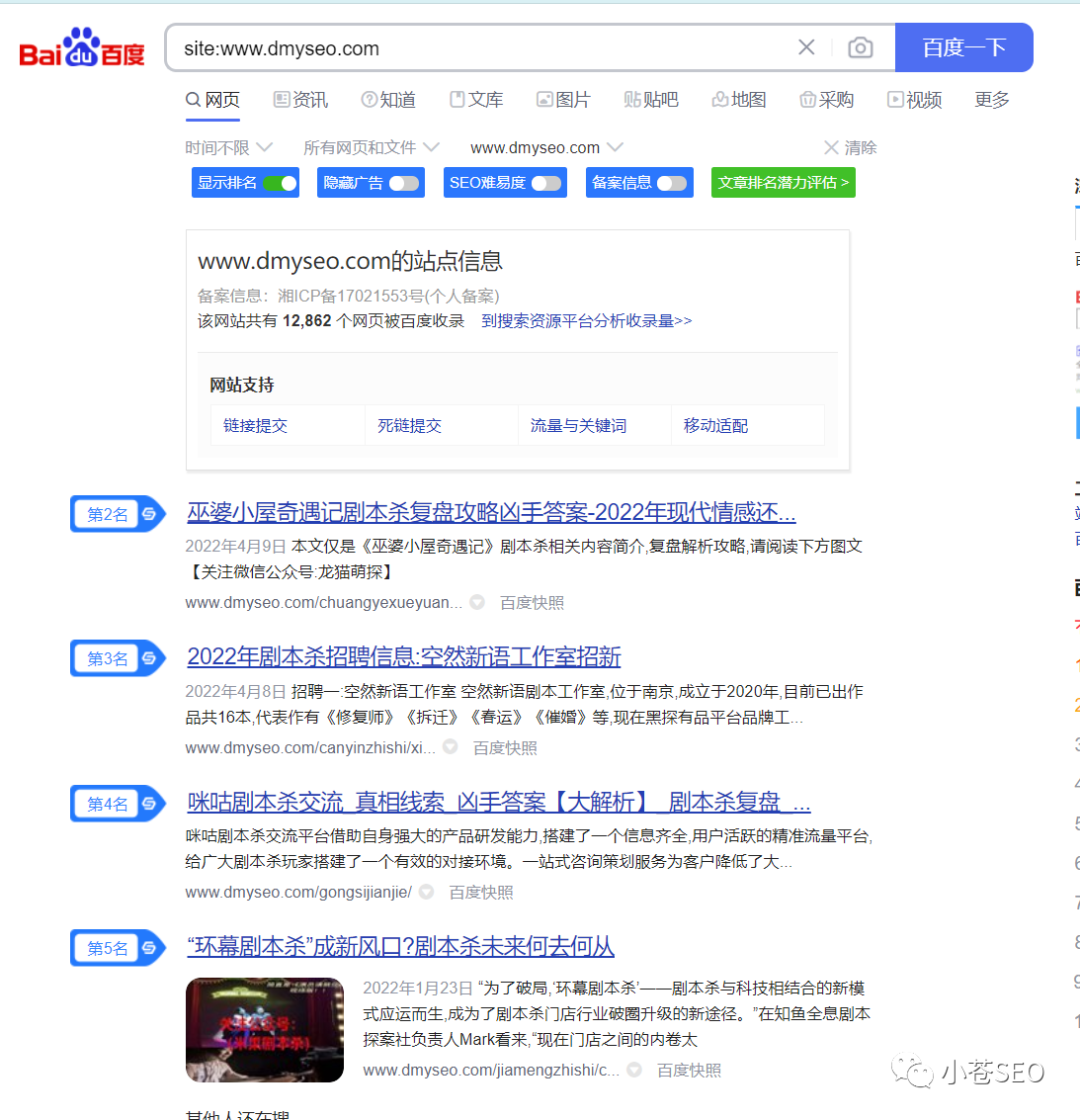Open result 巫婆小屋奇遇记剧本杀复盘攻略
The image size is (1080, 1120).
click(491, 512)
